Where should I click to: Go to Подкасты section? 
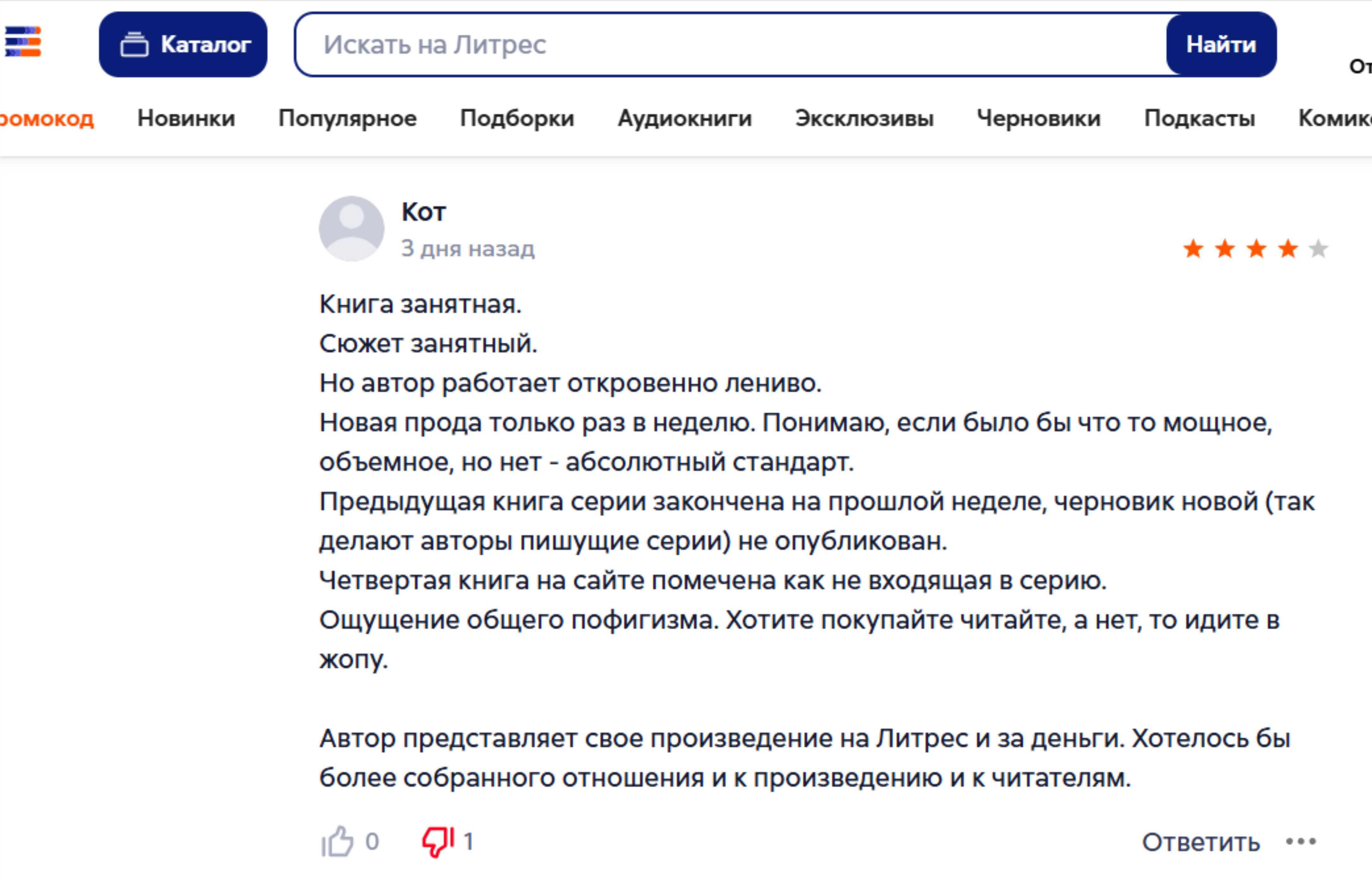[1199, 118]
